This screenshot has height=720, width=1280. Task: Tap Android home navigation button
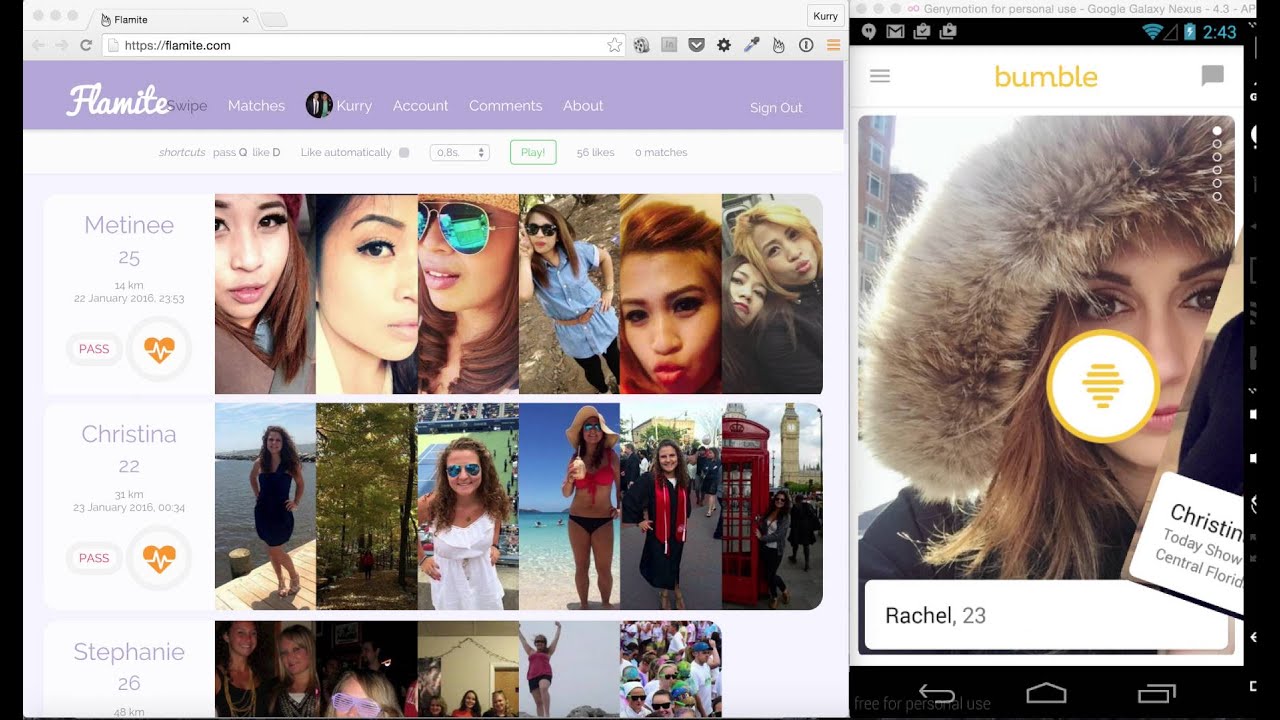(1047, 693)
